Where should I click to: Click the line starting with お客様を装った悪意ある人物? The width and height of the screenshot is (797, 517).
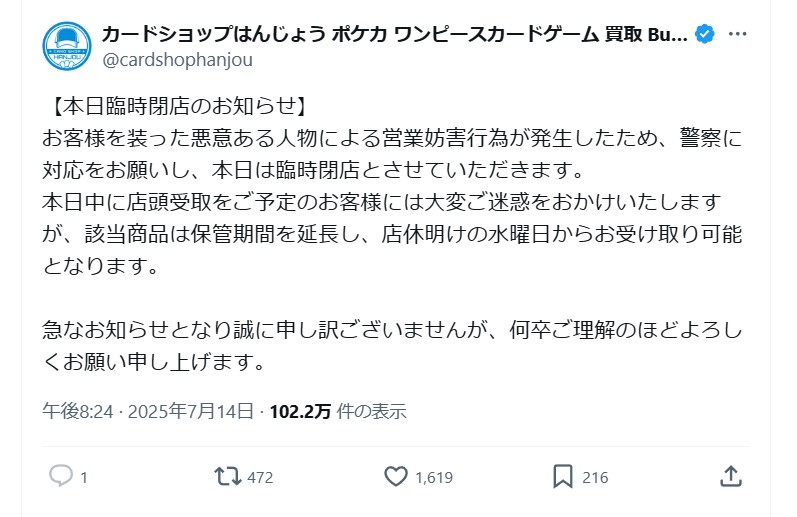[393, 137]
